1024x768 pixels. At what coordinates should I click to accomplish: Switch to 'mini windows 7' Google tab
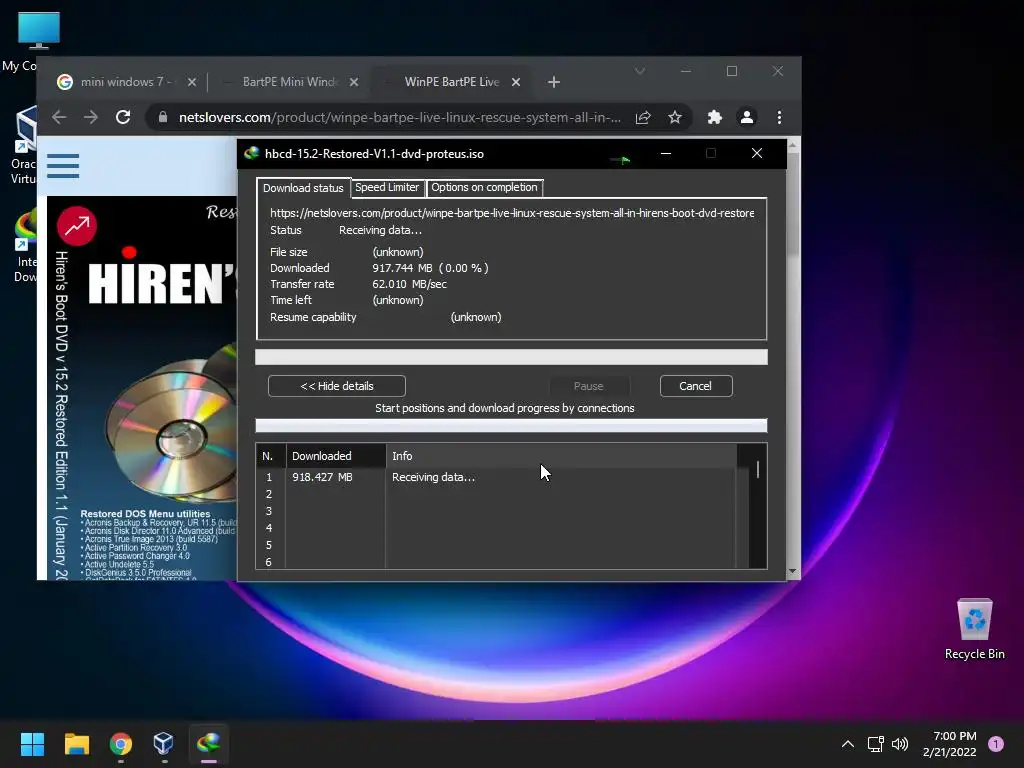(x=126, y=82)
